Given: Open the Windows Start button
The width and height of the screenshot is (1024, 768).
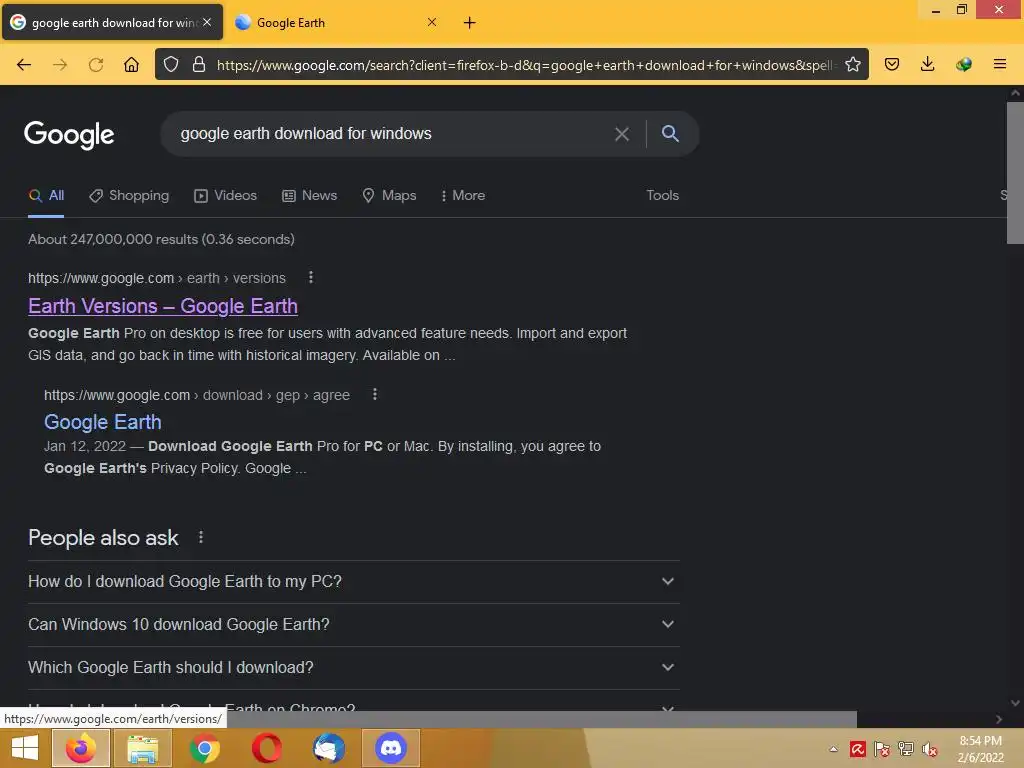Looking at the screenshot, I should 25,748.
